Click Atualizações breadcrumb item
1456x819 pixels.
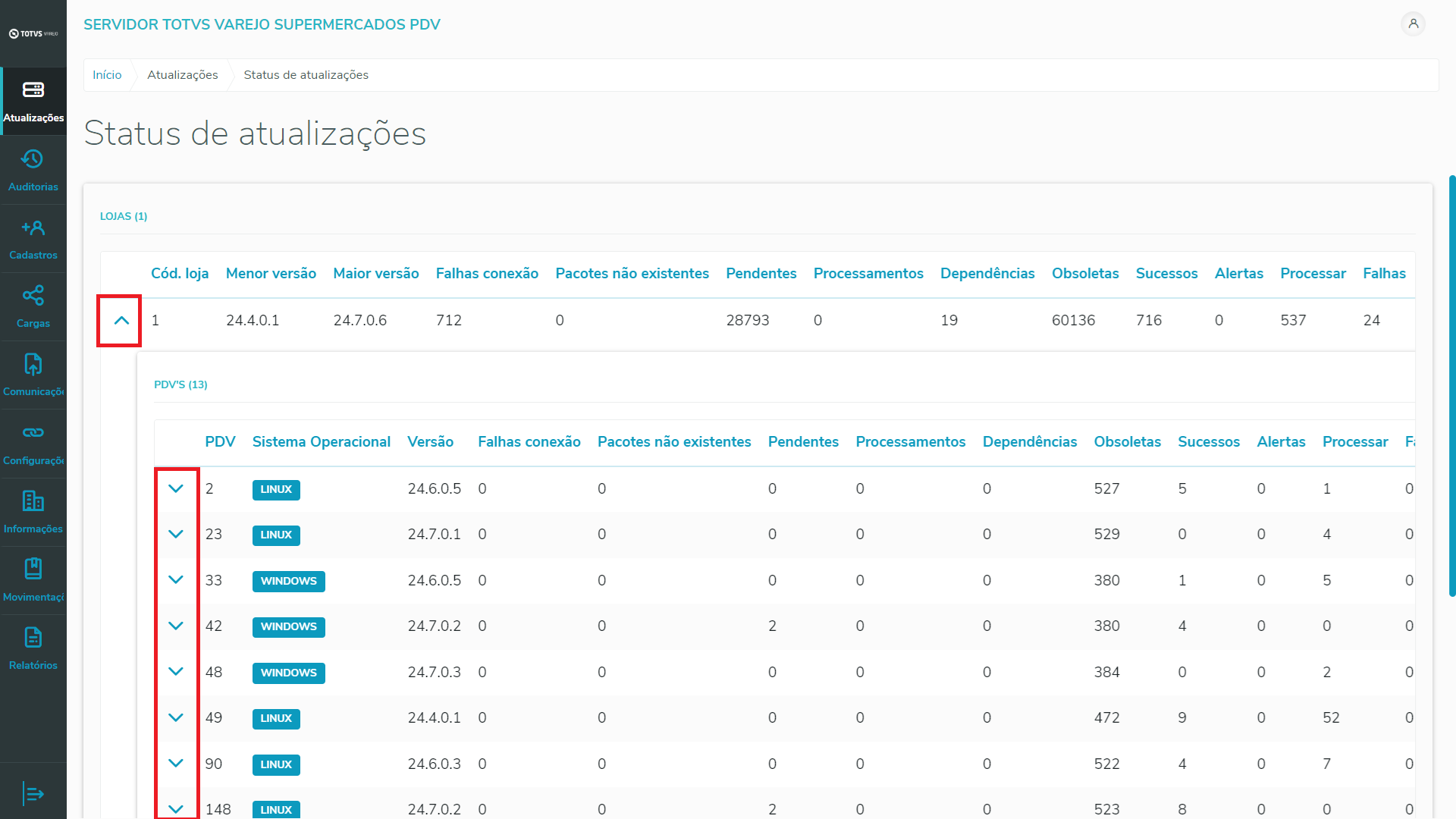(182, 75)
